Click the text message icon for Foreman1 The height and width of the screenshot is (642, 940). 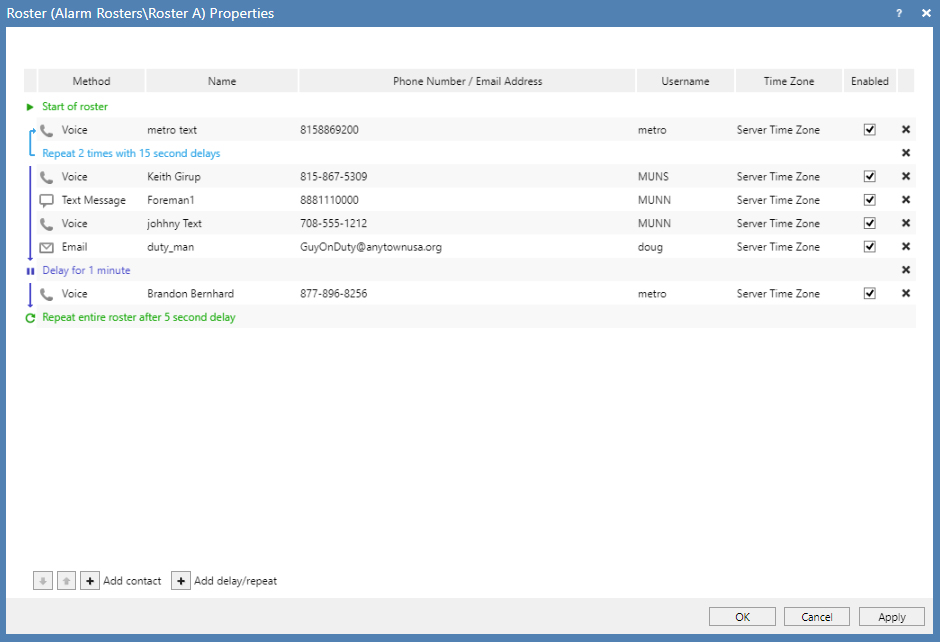click(x=47, y=200)
